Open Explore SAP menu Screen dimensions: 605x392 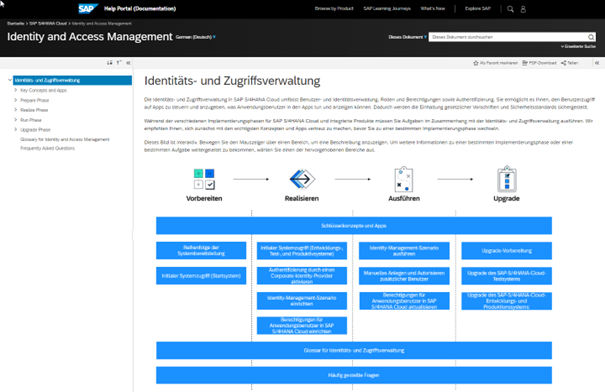pyautogui.click(x=478, y=8)
